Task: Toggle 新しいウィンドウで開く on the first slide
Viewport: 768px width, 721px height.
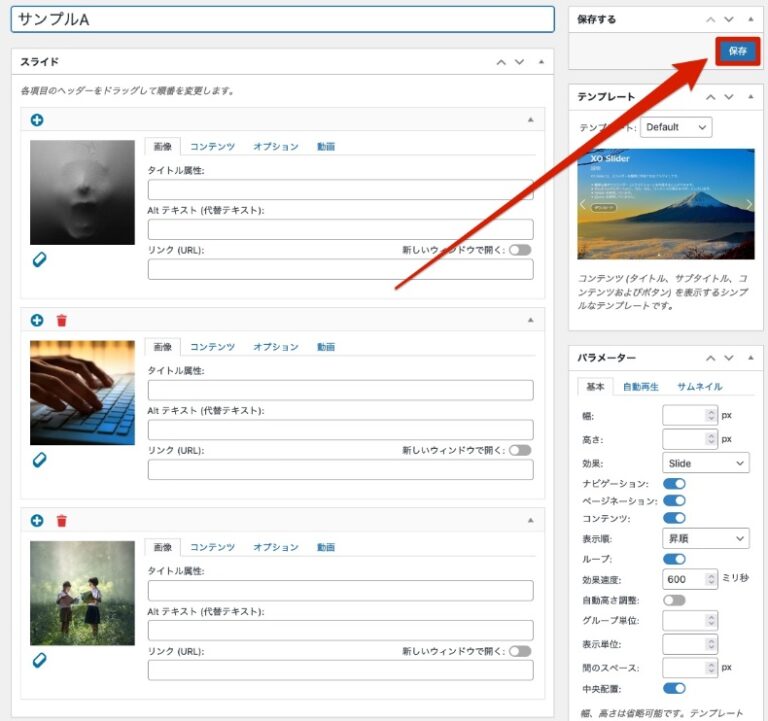Action: tap(520, 250)
